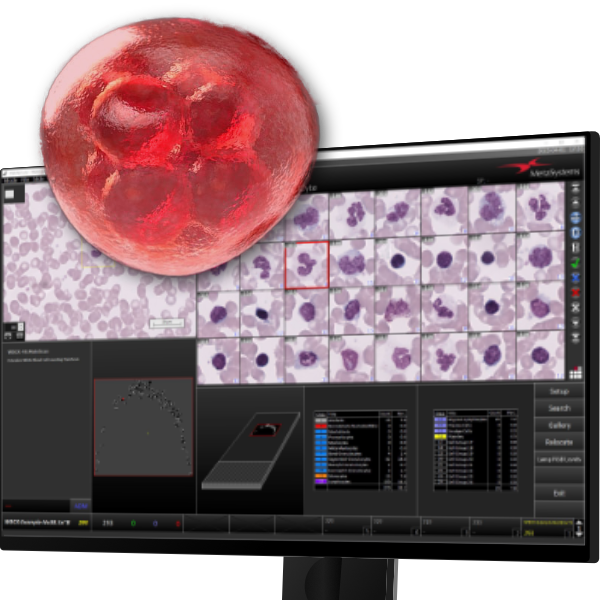Click the red color swatch in class table

tap(322, 424)
